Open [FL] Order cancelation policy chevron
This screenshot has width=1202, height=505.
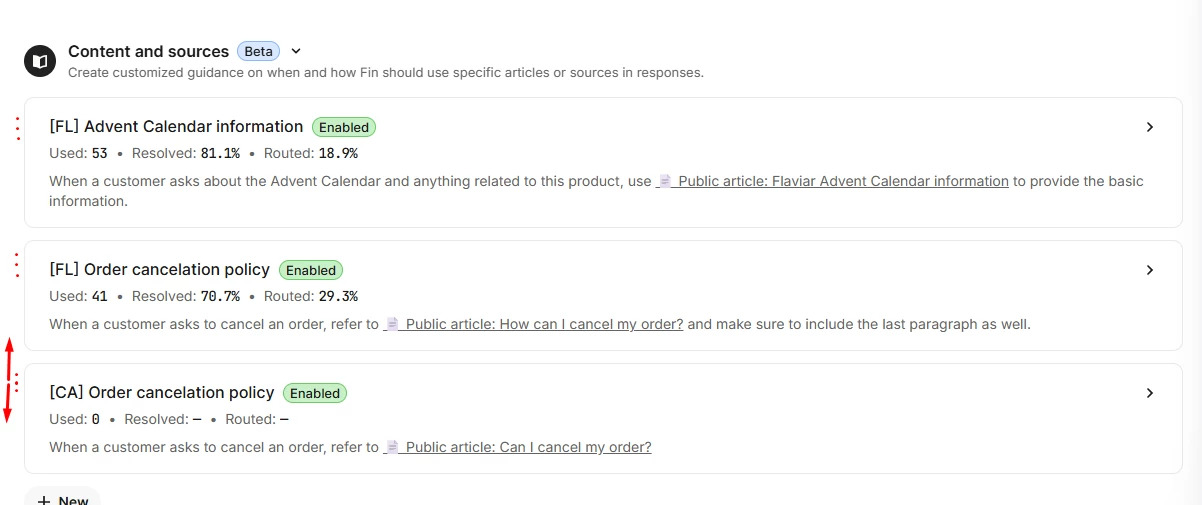(x=1150, y=270)
